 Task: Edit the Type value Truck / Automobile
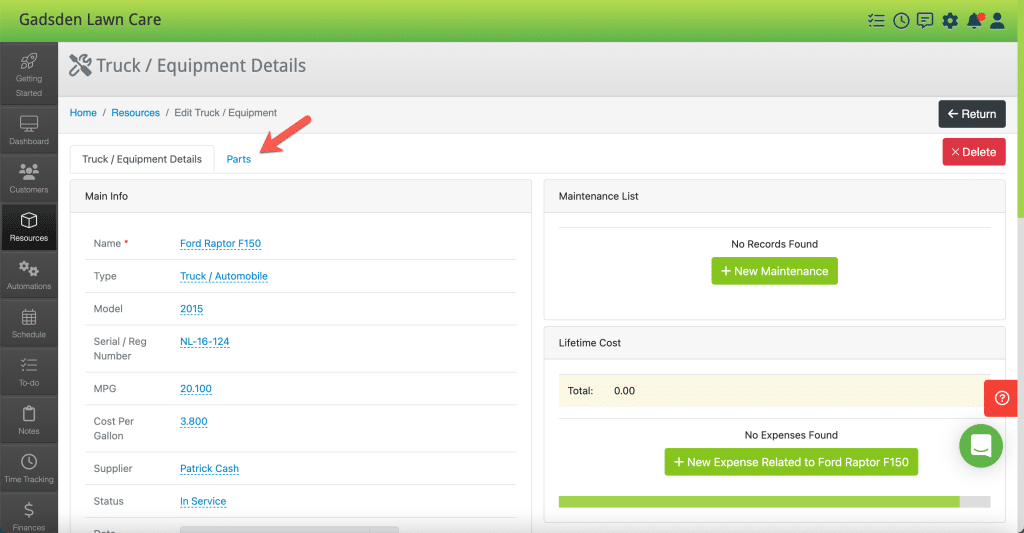223,276
